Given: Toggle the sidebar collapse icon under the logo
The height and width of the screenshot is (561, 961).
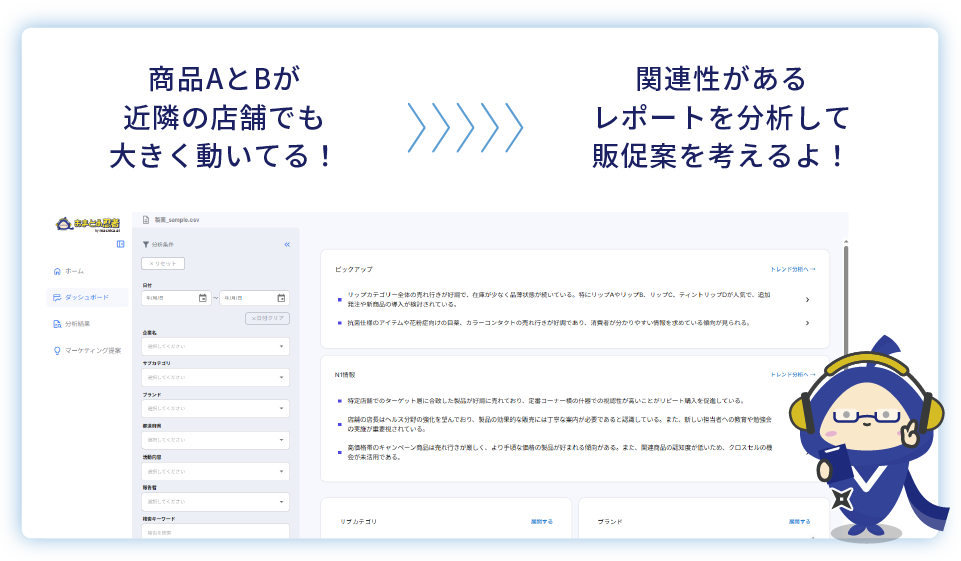Looking at the screenshot, I should (121, 244).
